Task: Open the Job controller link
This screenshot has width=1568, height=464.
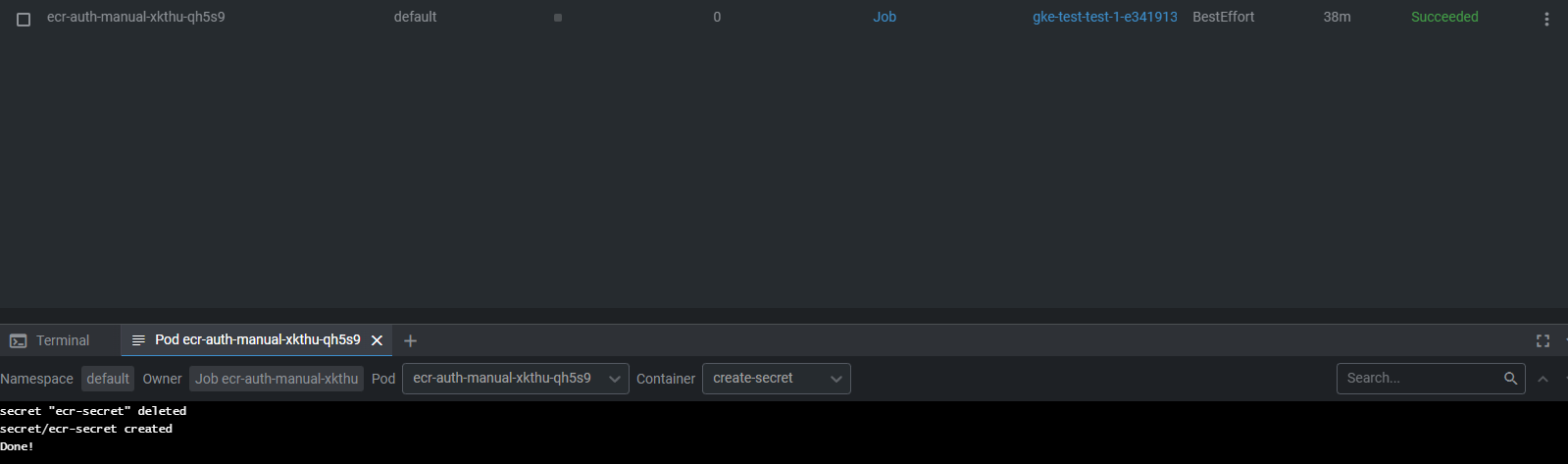Action: coord(885,17)
